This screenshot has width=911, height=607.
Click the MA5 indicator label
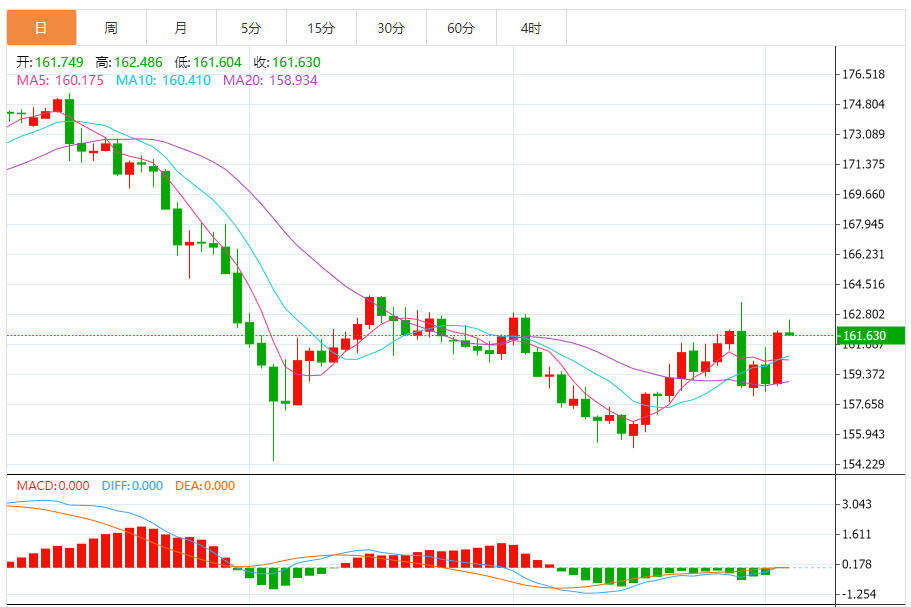[60, 80]
